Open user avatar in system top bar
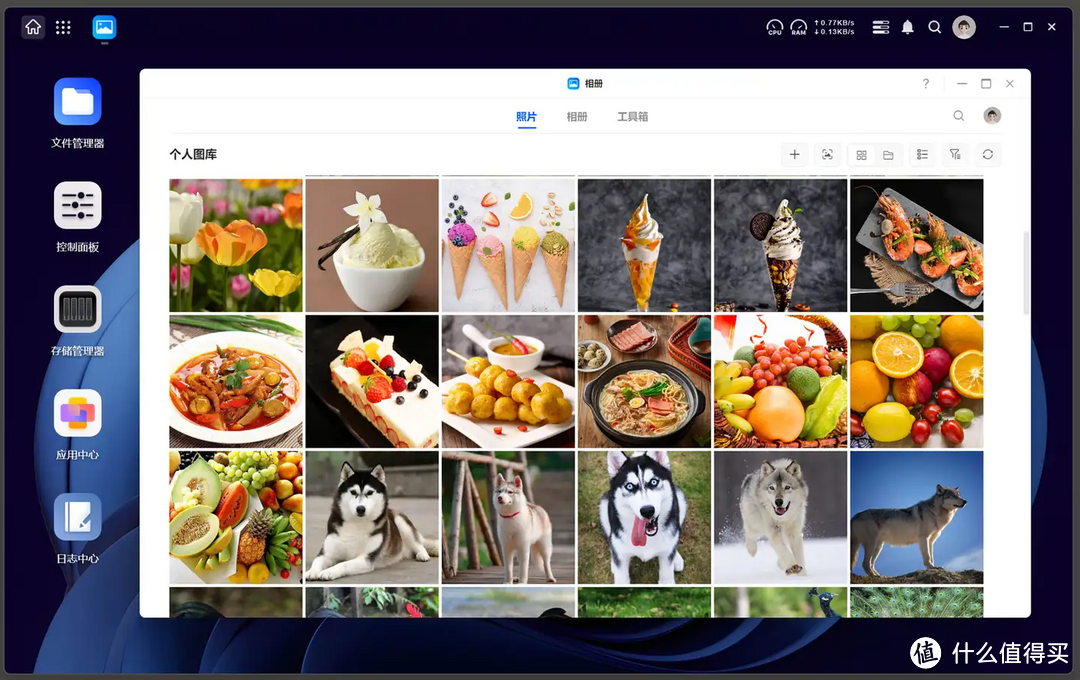The width and height of the screenshot is (1080, 680). click(x=964, y=28)
